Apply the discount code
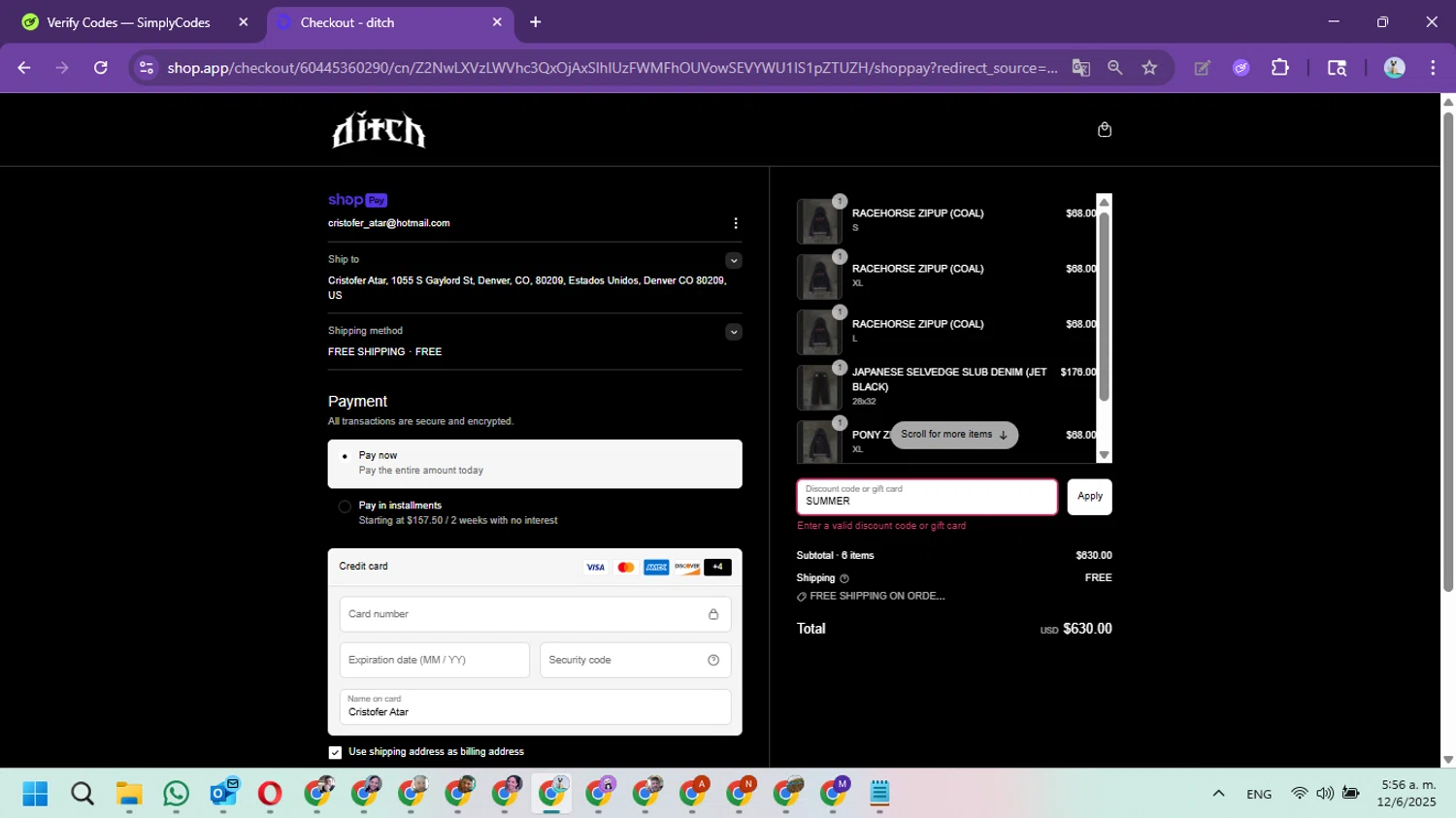The width and height of the screenshot is (1456, 818). pos(1089,497)
